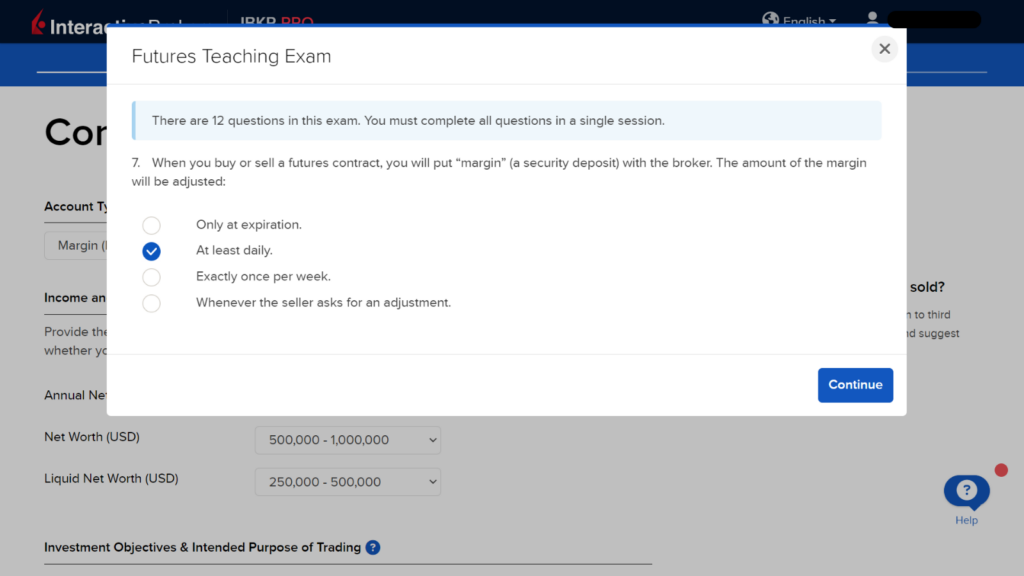
Task: Click the info icon beside Investment Objectives
Action: pyautogui.click(x=373, y=547)
